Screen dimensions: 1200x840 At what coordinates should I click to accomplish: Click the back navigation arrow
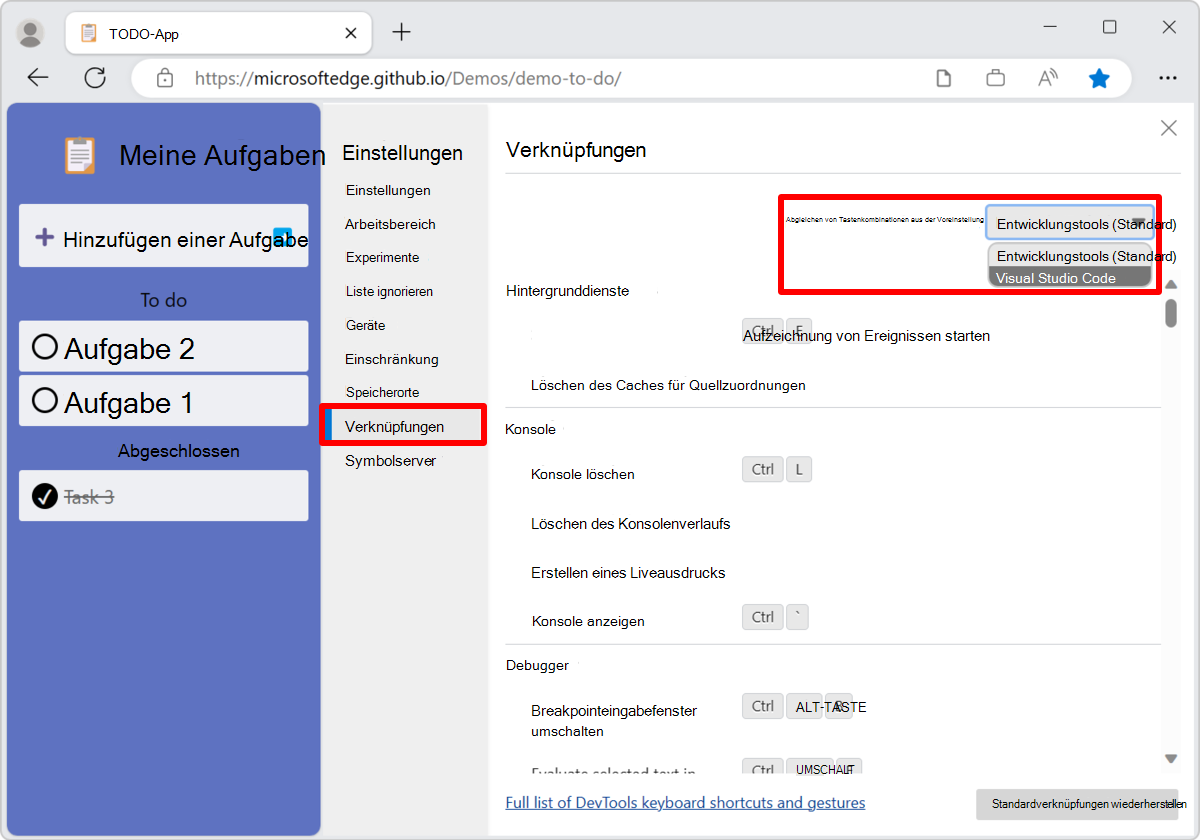(37, 77)
